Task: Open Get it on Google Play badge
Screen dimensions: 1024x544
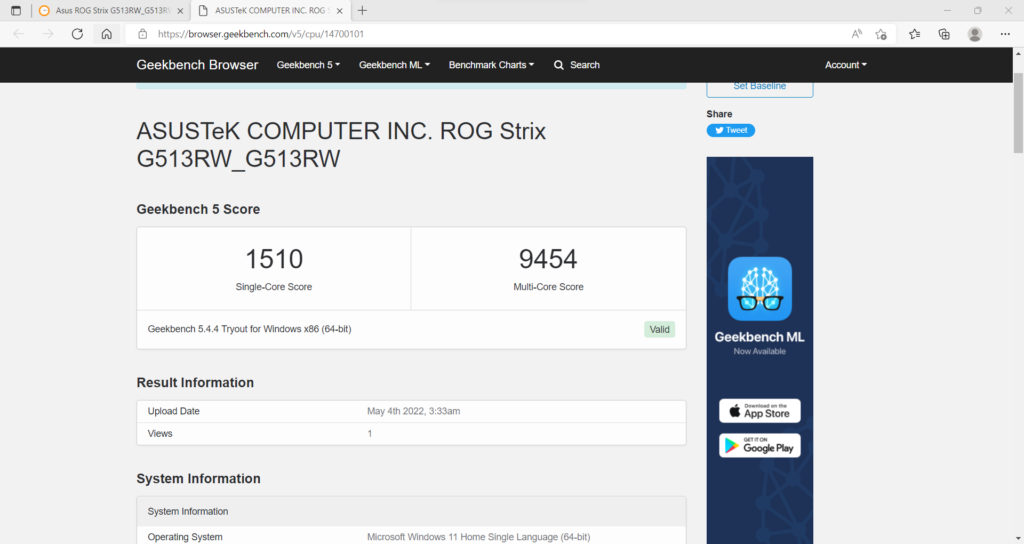Action: (x=760, y=445)
